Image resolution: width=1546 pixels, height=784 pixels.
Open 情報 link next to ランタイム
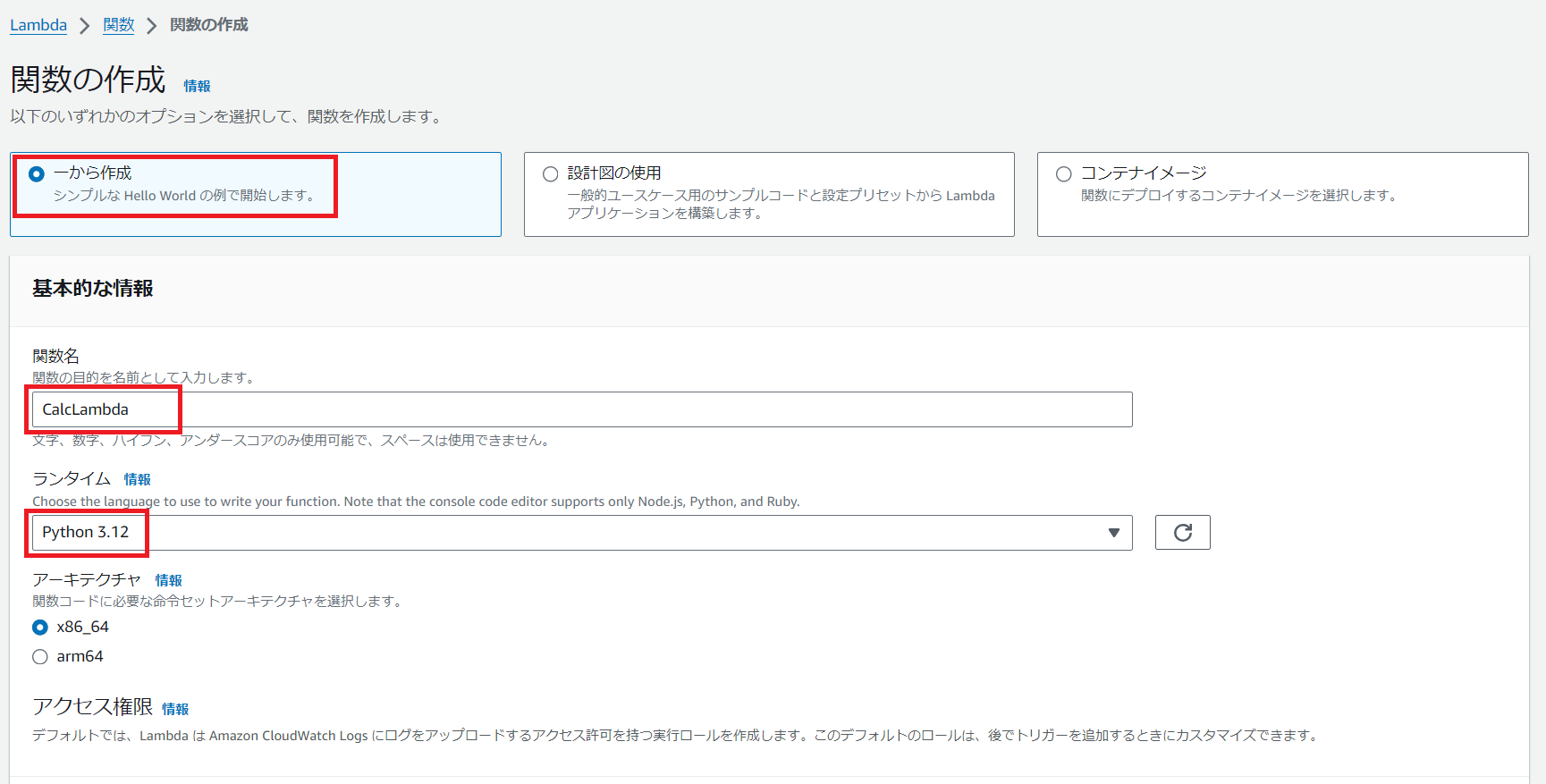coord(137,480)
